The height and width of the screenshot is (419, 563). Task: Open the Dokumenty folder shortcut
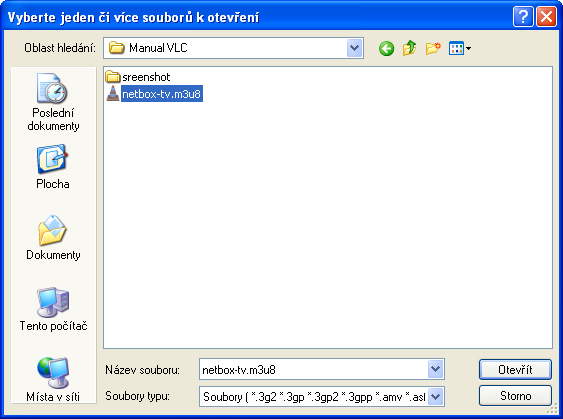pos(53,238)
